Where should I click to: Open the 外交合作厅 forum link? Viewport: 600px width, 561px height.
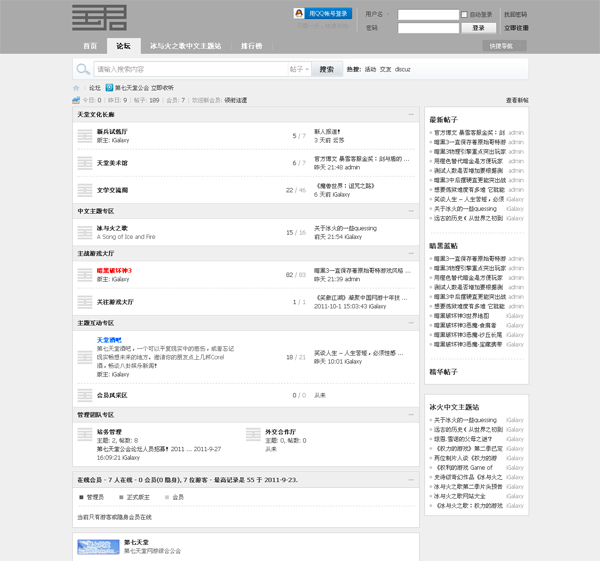tap(280, 432)
